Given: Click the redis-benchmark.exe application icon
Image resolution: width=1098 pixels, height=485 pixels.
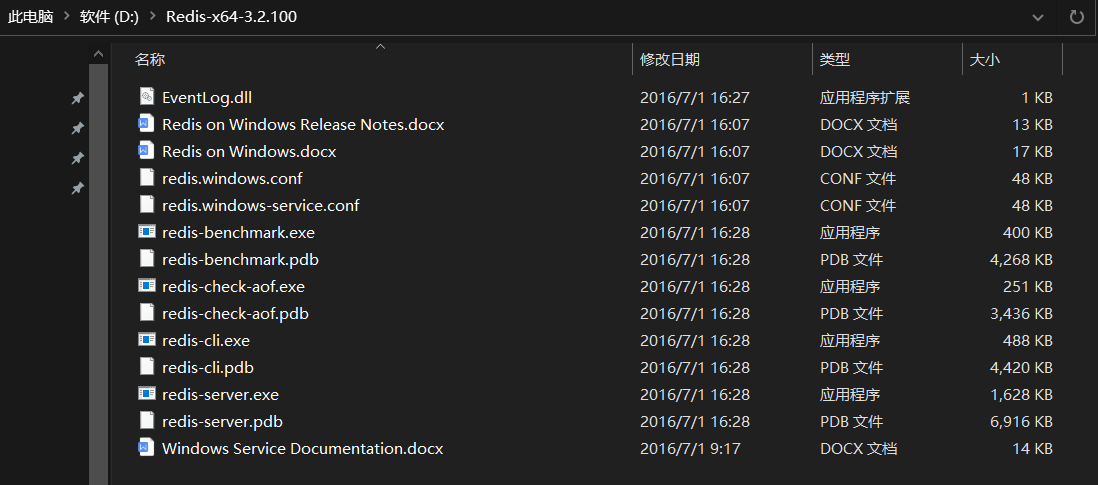Looking at the screenshot, I should pyautogui.click(x=147, y=232).
